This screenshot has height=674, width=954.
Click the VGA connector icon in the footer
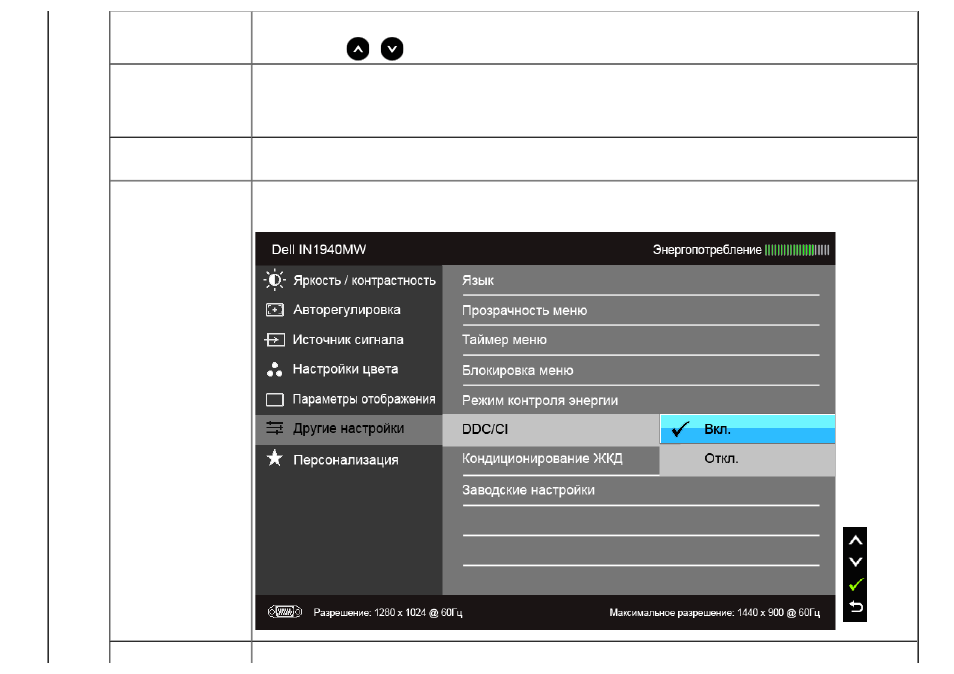[285, 612]
